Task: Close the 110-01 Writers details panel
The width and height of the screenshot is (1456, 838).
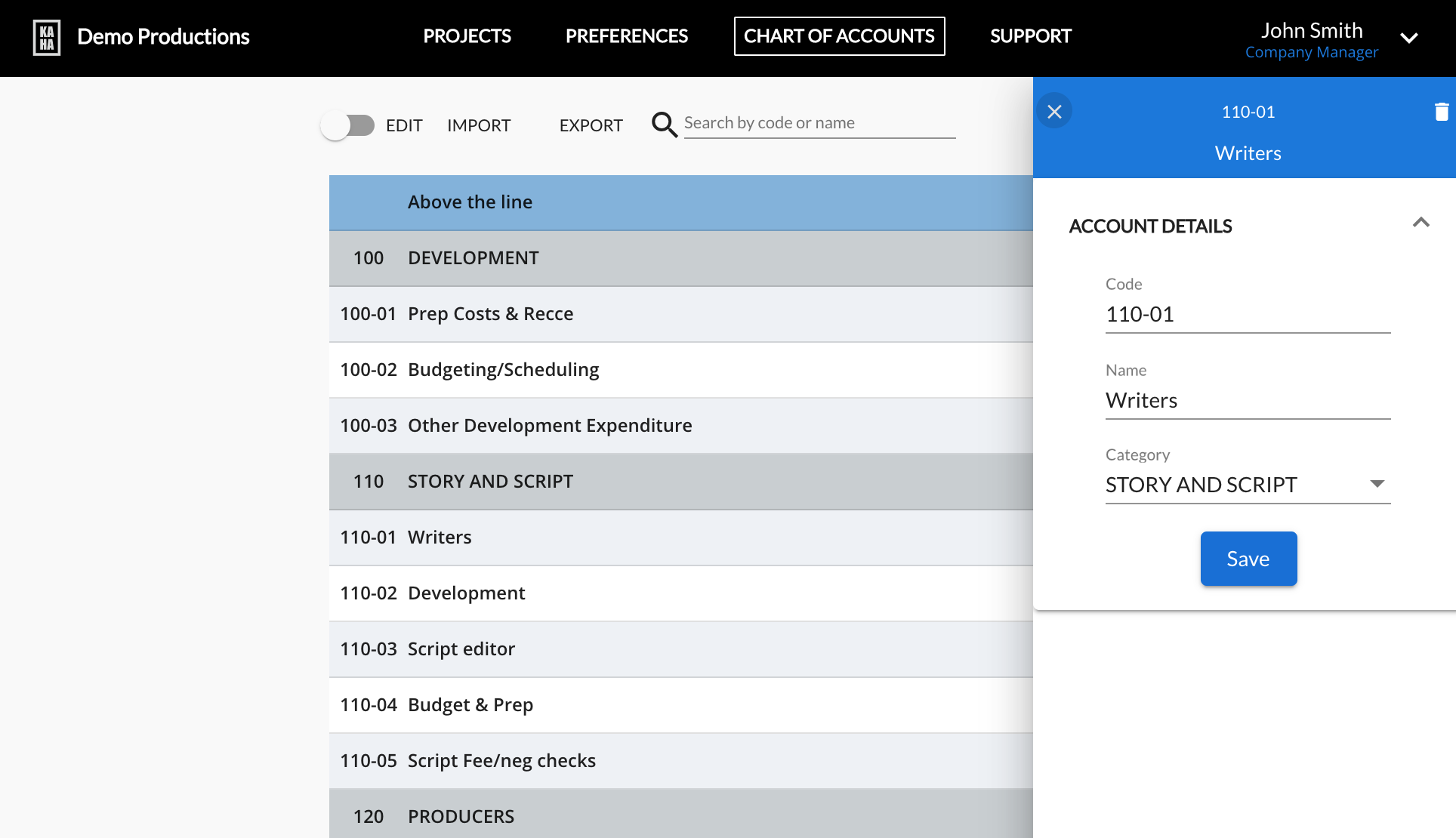Action: click(x=1054, y=112)
